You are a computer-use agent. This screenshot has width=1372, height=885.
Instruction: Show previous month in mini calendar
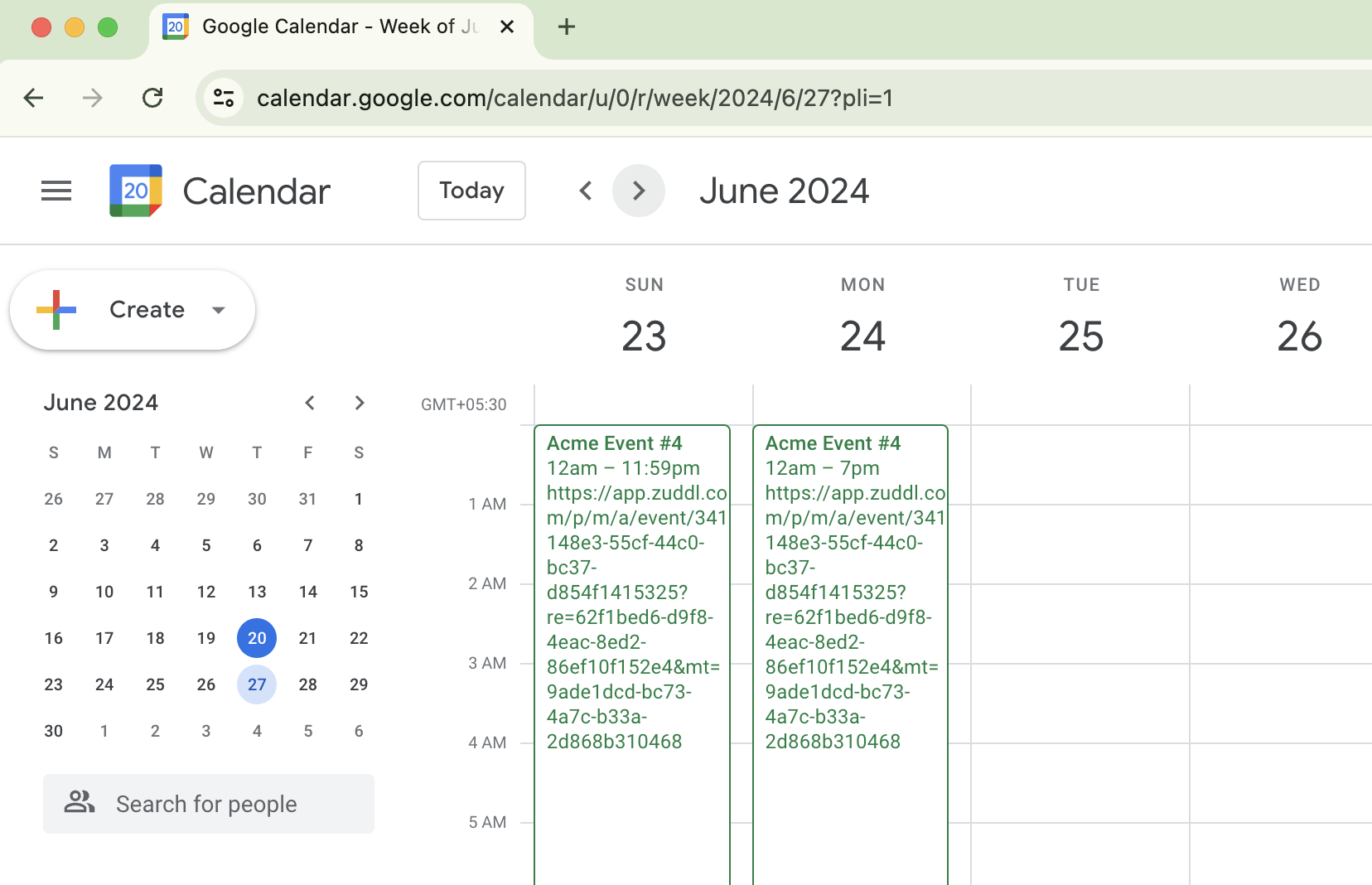310,403
